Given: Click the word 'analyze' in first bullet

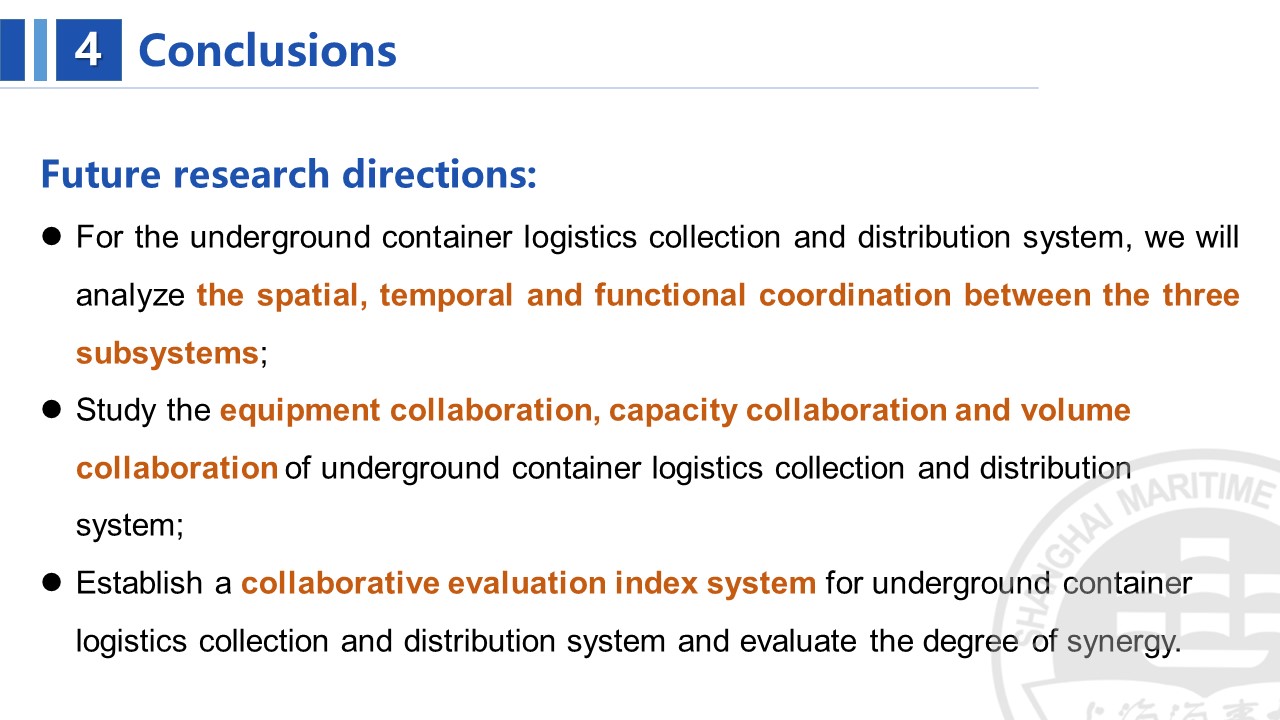Looking at the screenshot, I should click(x=131, y=297).
